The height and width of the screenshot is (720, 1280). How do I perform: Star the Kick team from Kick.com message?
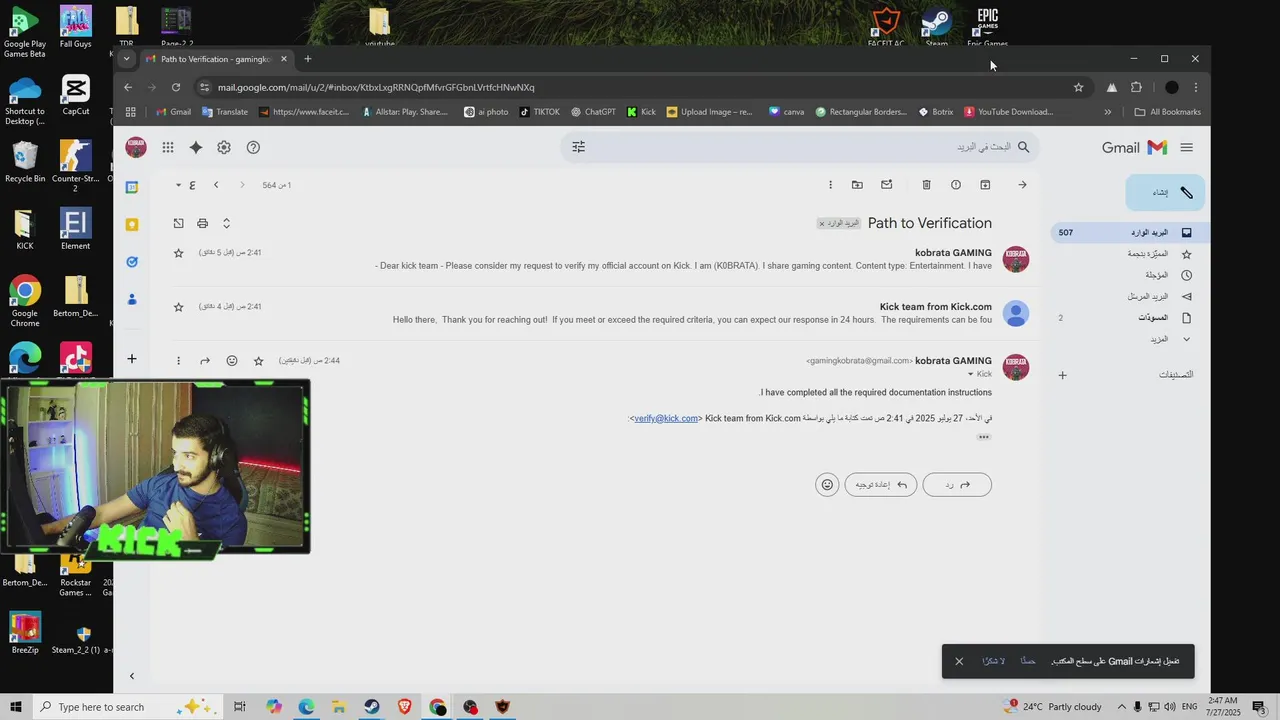pos(179,307)
